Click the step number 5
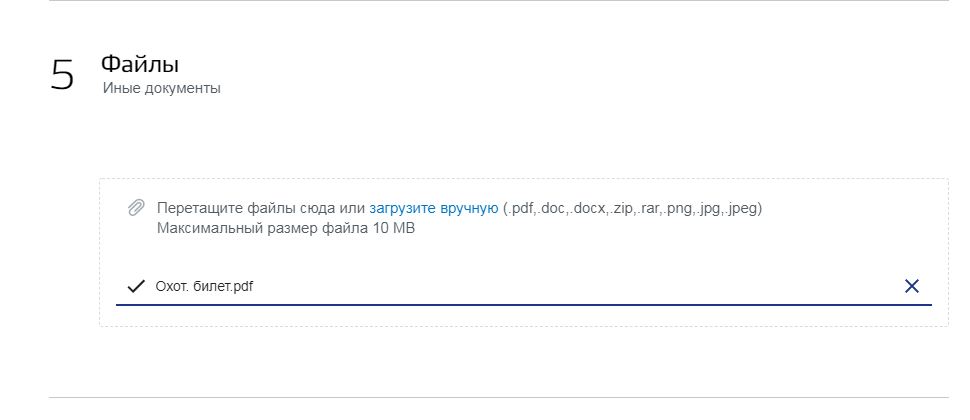This screenshot has height=420, width=970. [62, 76]
